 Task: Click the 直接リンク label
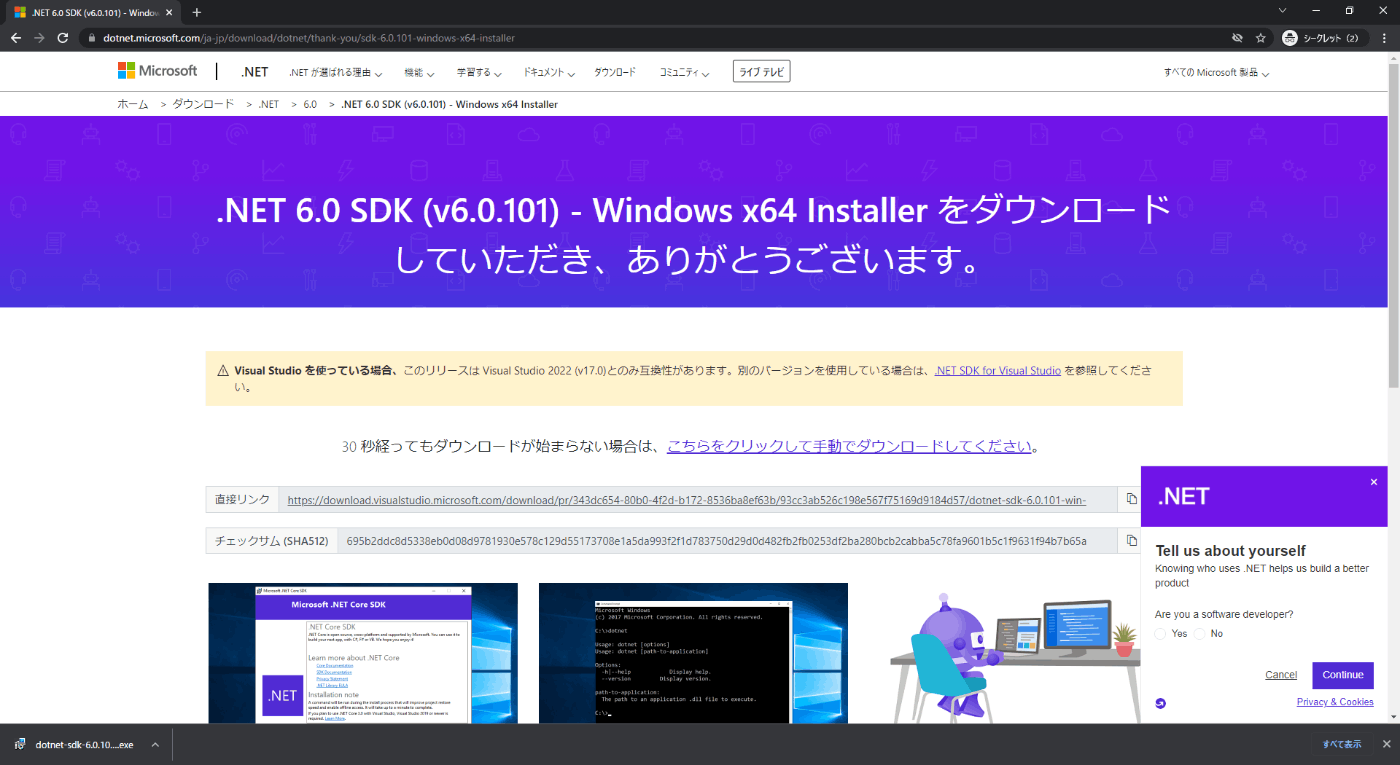[242, 499]
